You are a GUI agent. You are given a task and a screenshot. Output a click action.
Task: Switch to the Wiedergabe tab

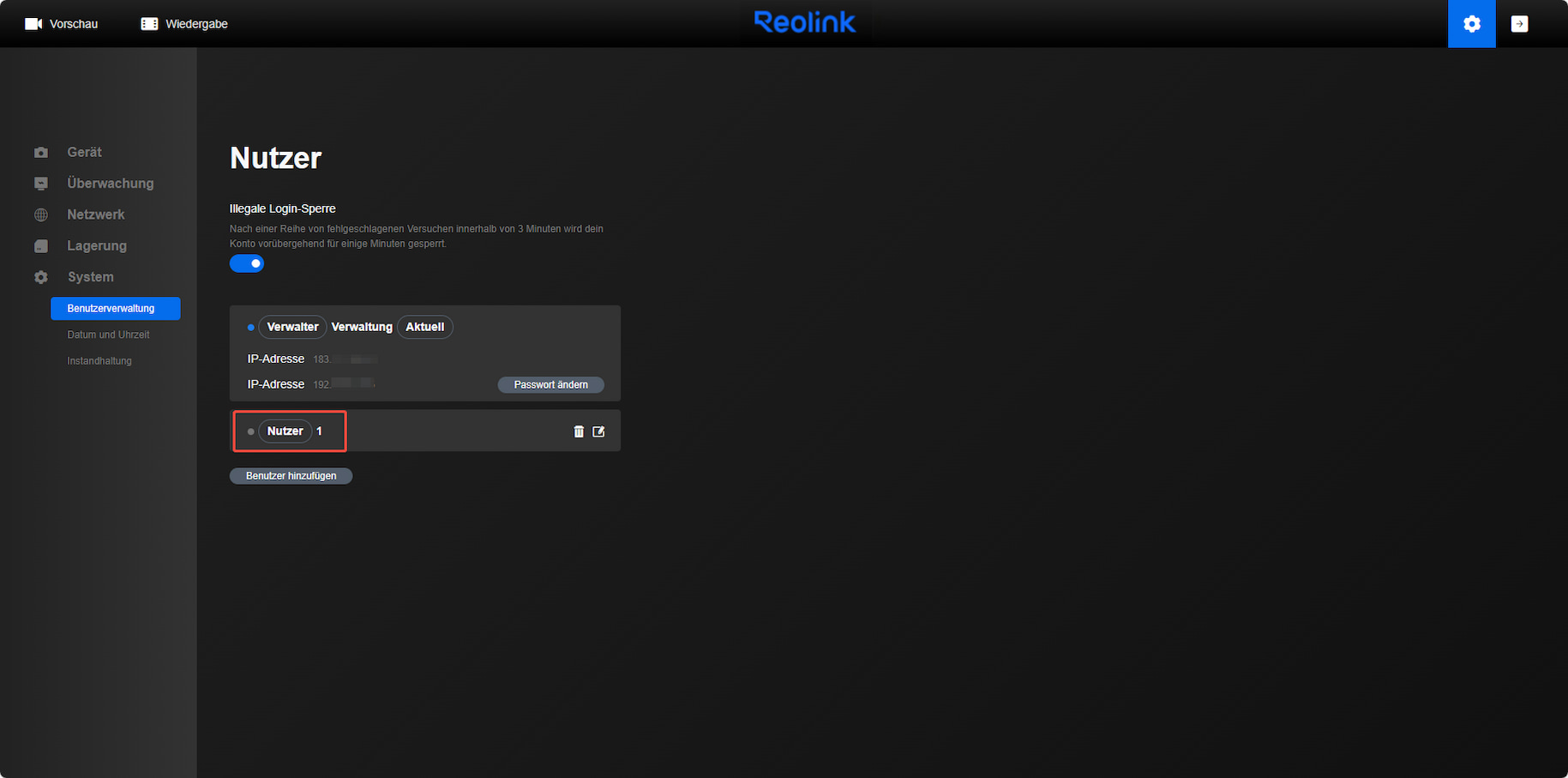184,24
